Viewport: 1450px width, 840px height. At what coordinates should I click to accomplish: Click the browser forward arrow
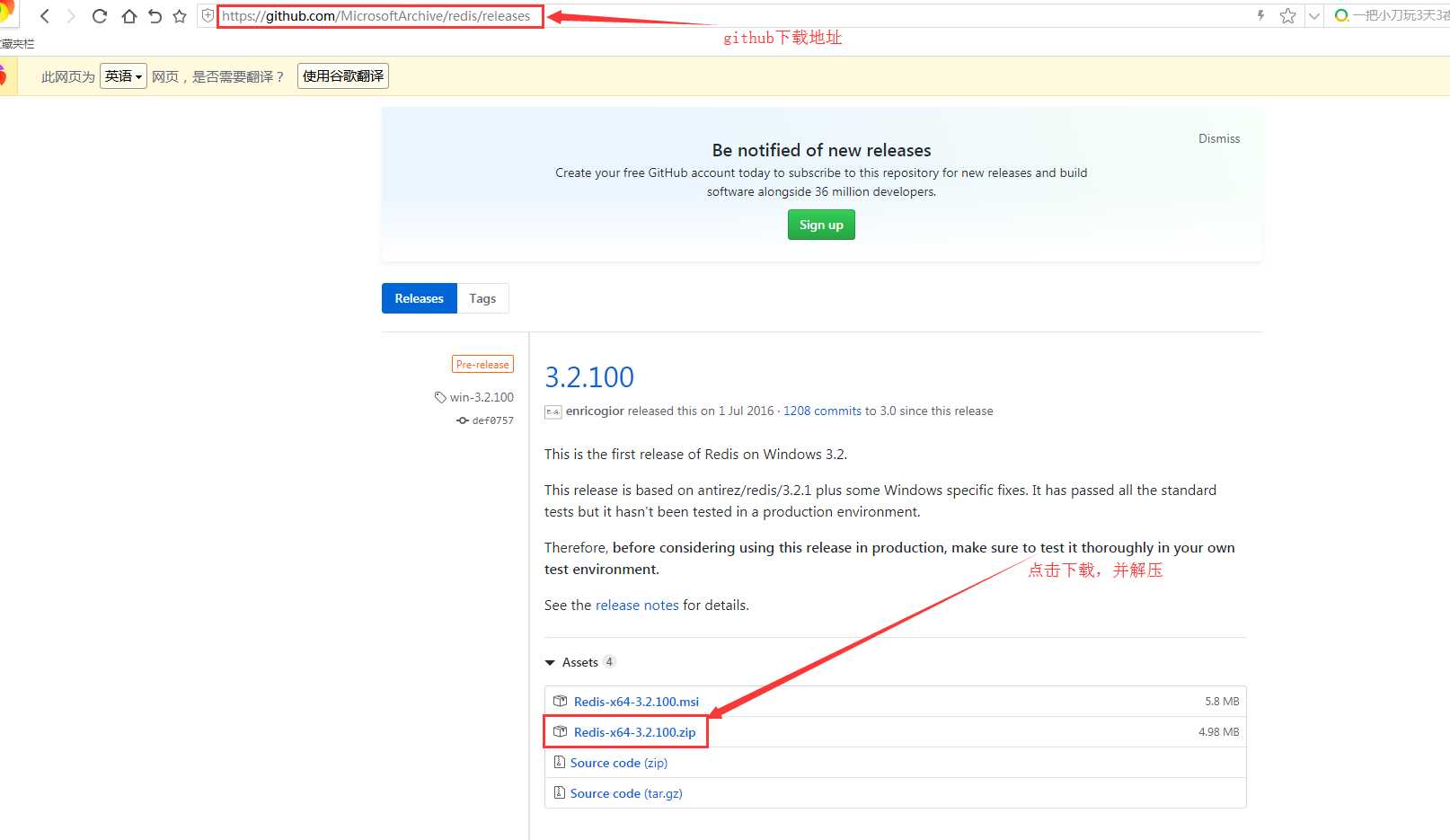point(71,16)
